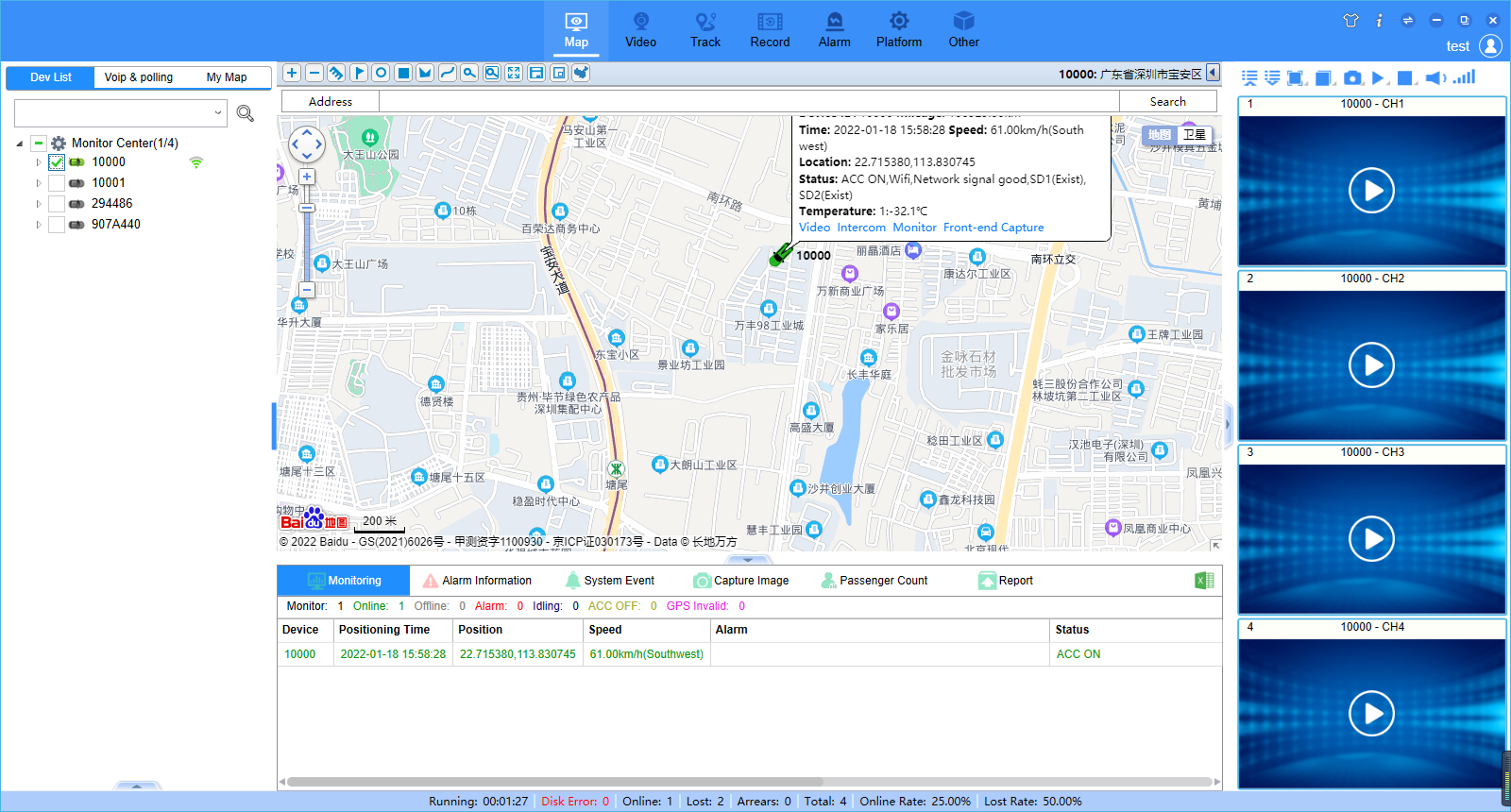Screen dimensions: 1511x812
Task: Click the Intercom link in map popup
Action: tap(861, 228)
